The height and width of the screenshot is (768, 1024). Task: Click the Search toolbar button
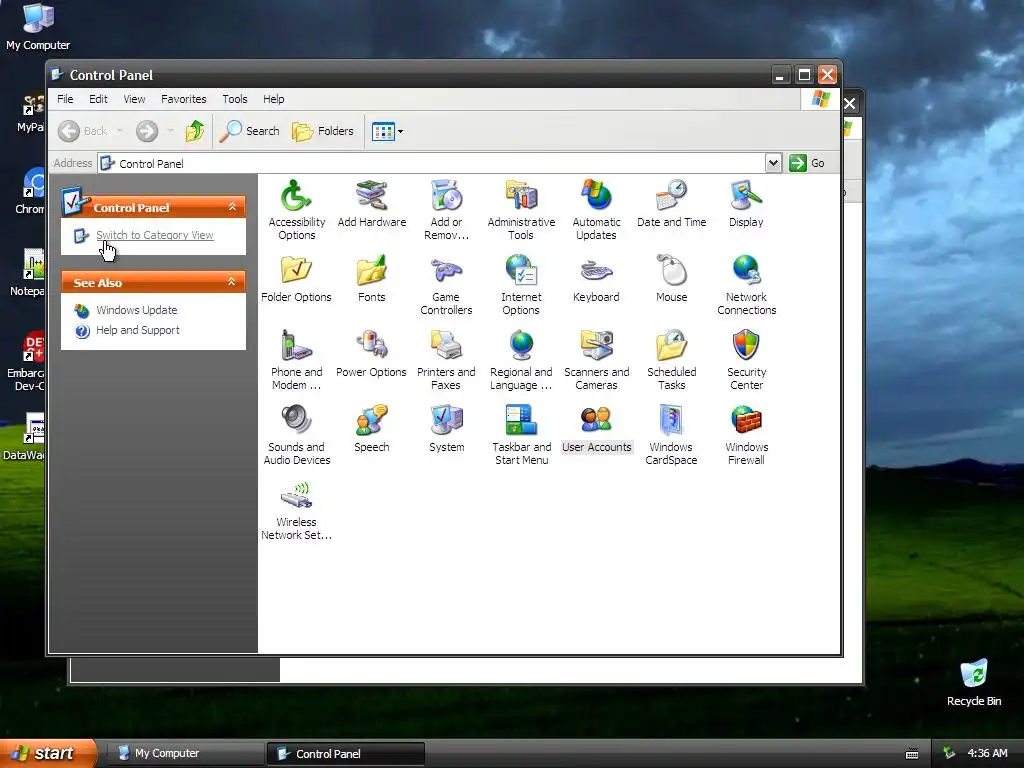click(x=249, y=131)
